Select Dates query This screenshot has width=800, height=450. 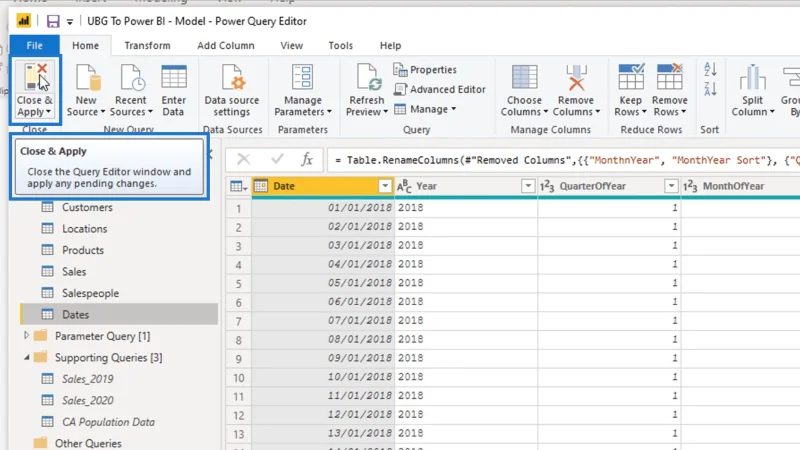119,314
